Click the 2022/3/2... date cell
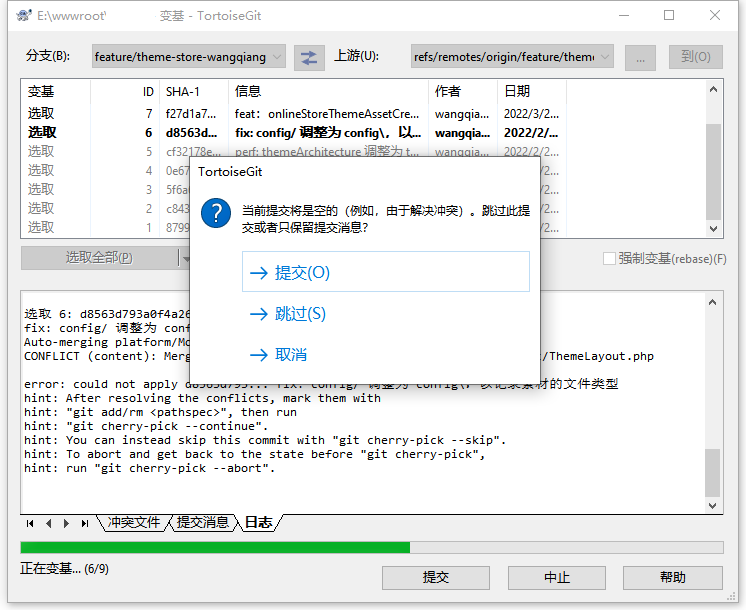 [x=531, y=114]
